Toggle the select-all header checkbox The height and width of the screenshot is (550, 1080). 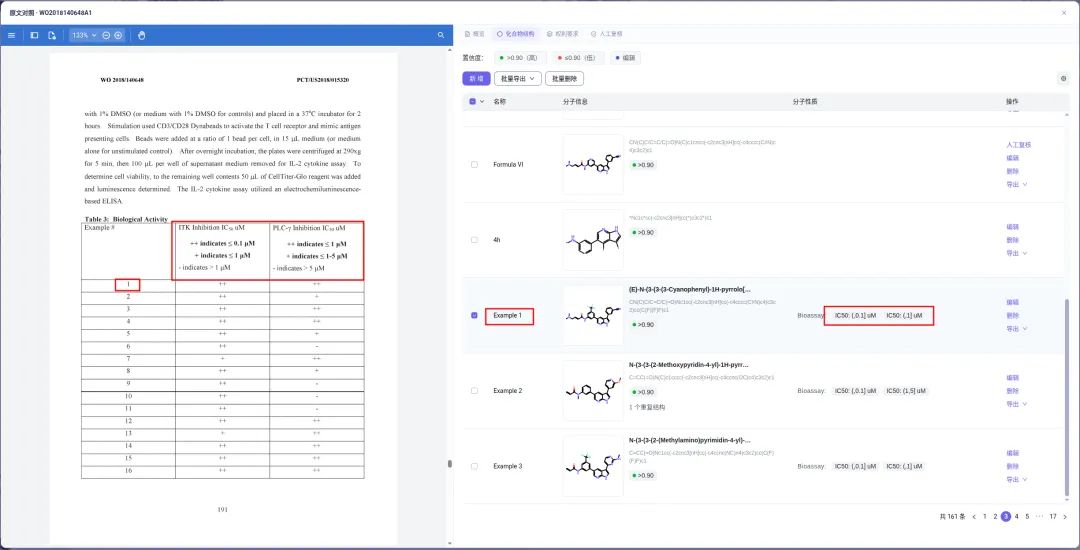click(472, 101)
